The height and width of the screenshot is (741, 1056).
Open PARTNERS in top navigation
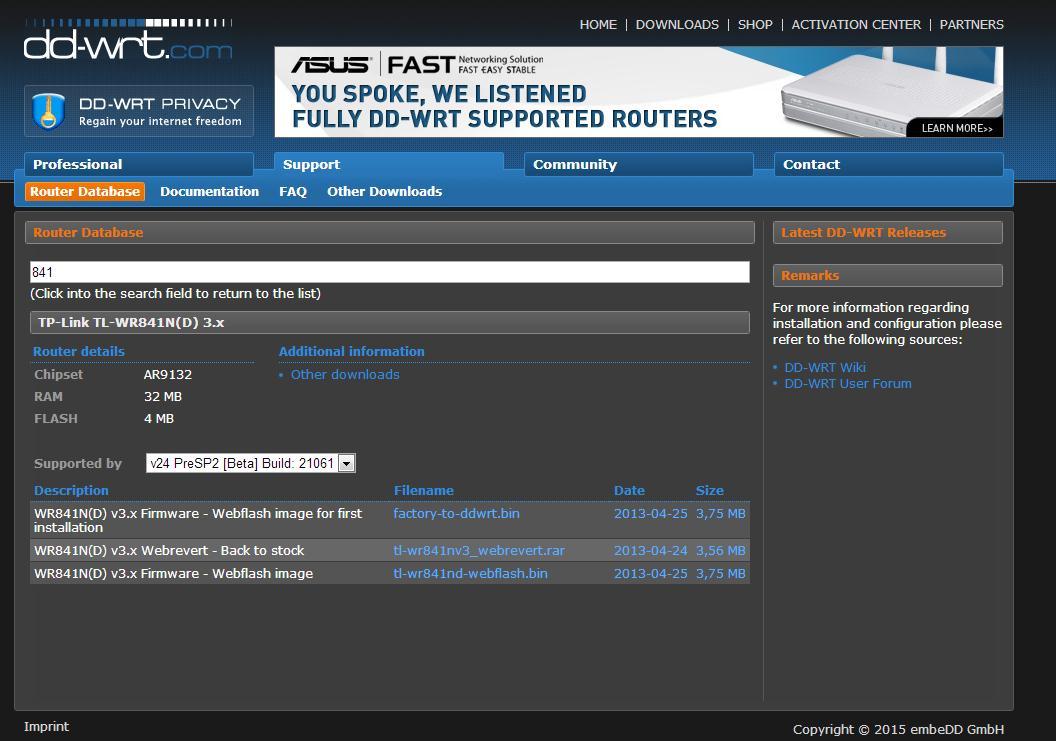click(971, 24)
